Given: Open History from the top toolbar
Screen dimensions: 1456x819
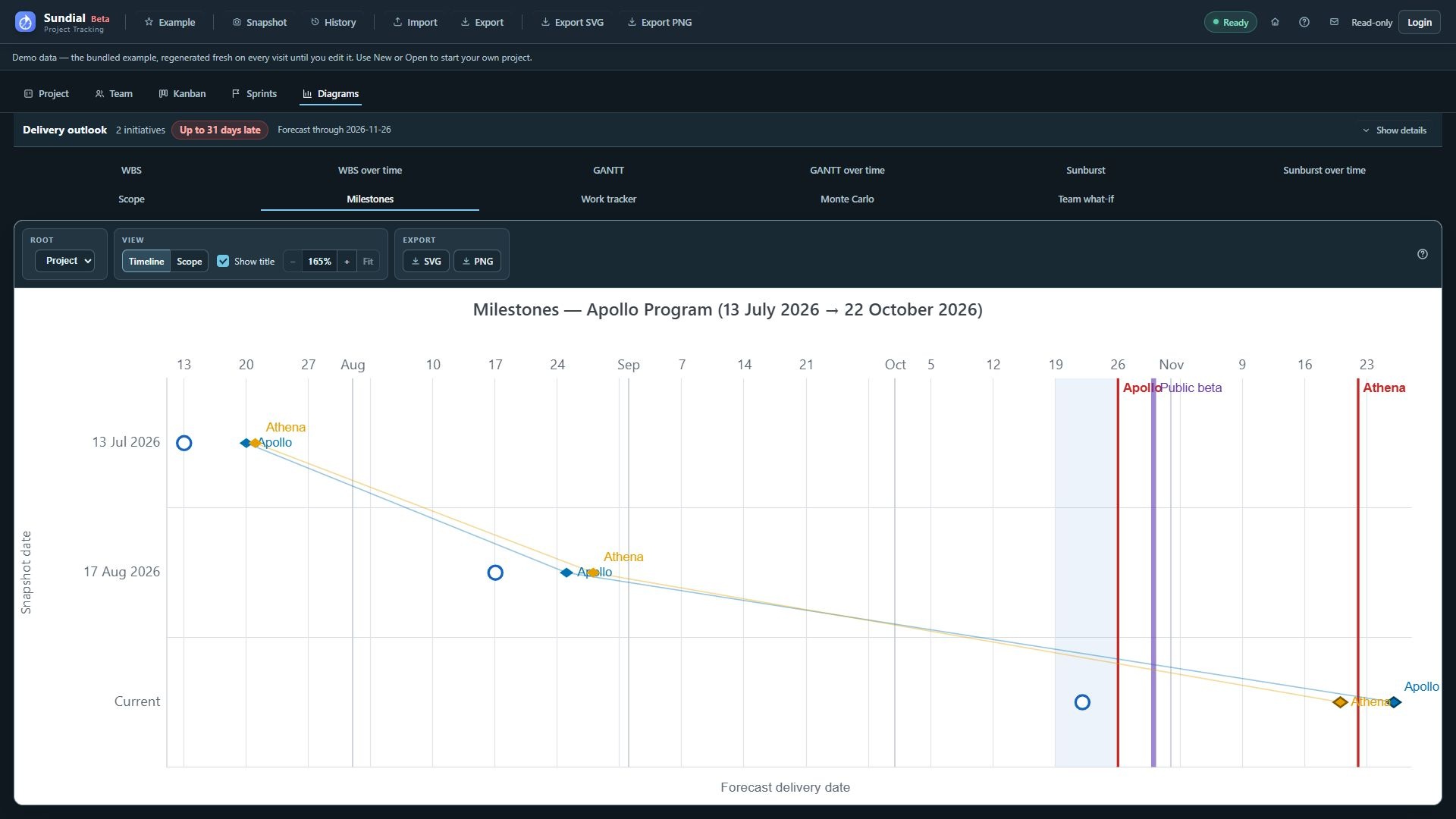Looking at the screenshot, I should 333,22.
